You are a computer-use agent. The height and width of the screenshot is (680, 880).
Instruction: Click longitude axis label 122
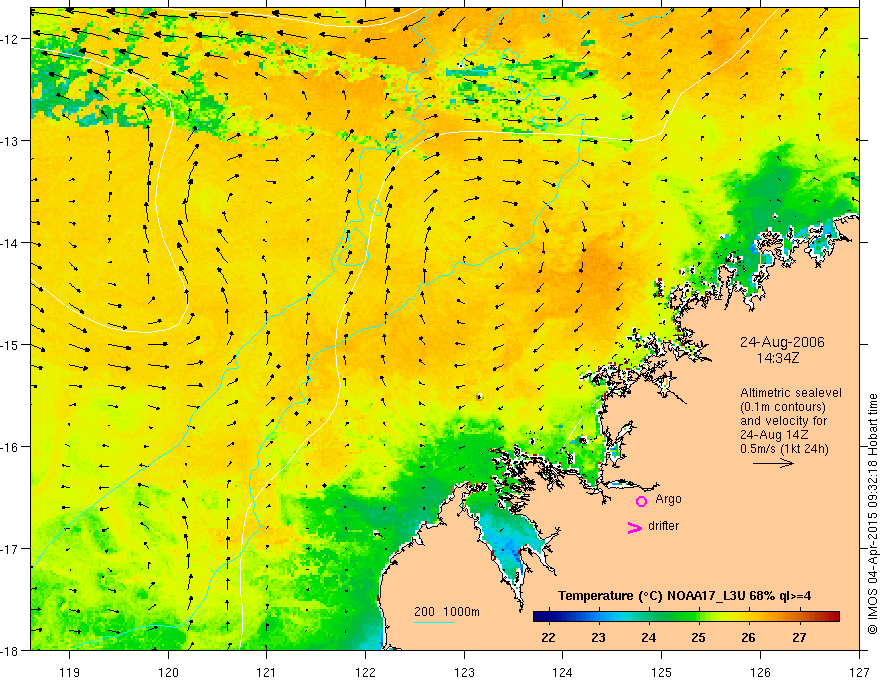coord(365,672)
